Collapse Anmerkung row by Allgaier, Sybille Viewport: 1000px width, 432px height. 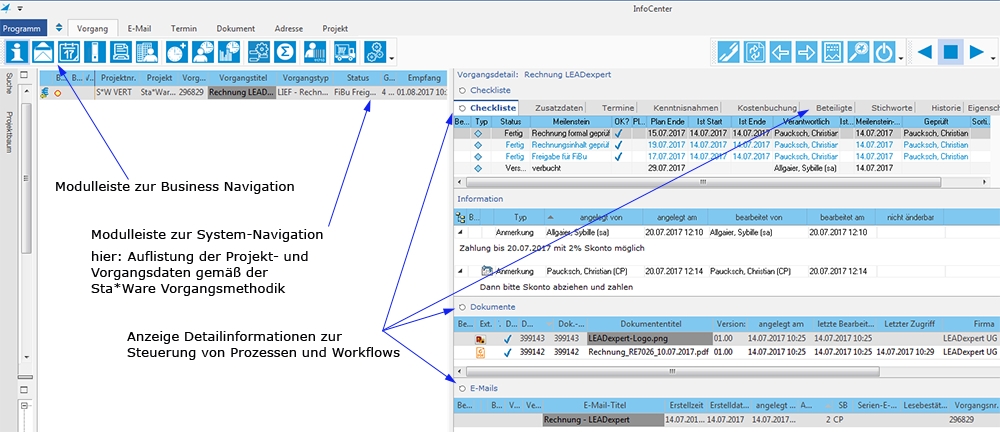460,232
